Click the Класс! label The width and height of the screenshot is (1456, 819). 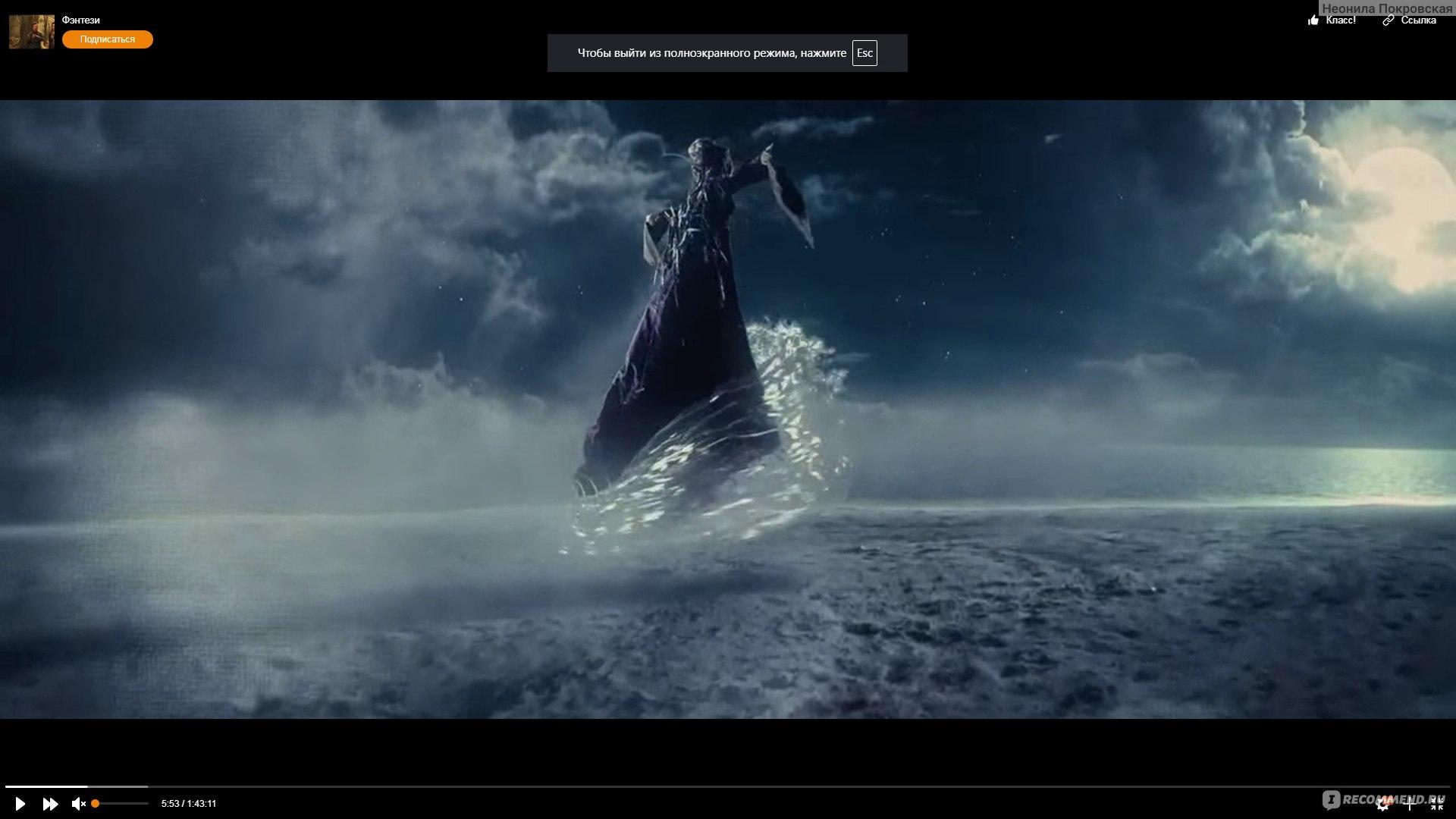1341,20
